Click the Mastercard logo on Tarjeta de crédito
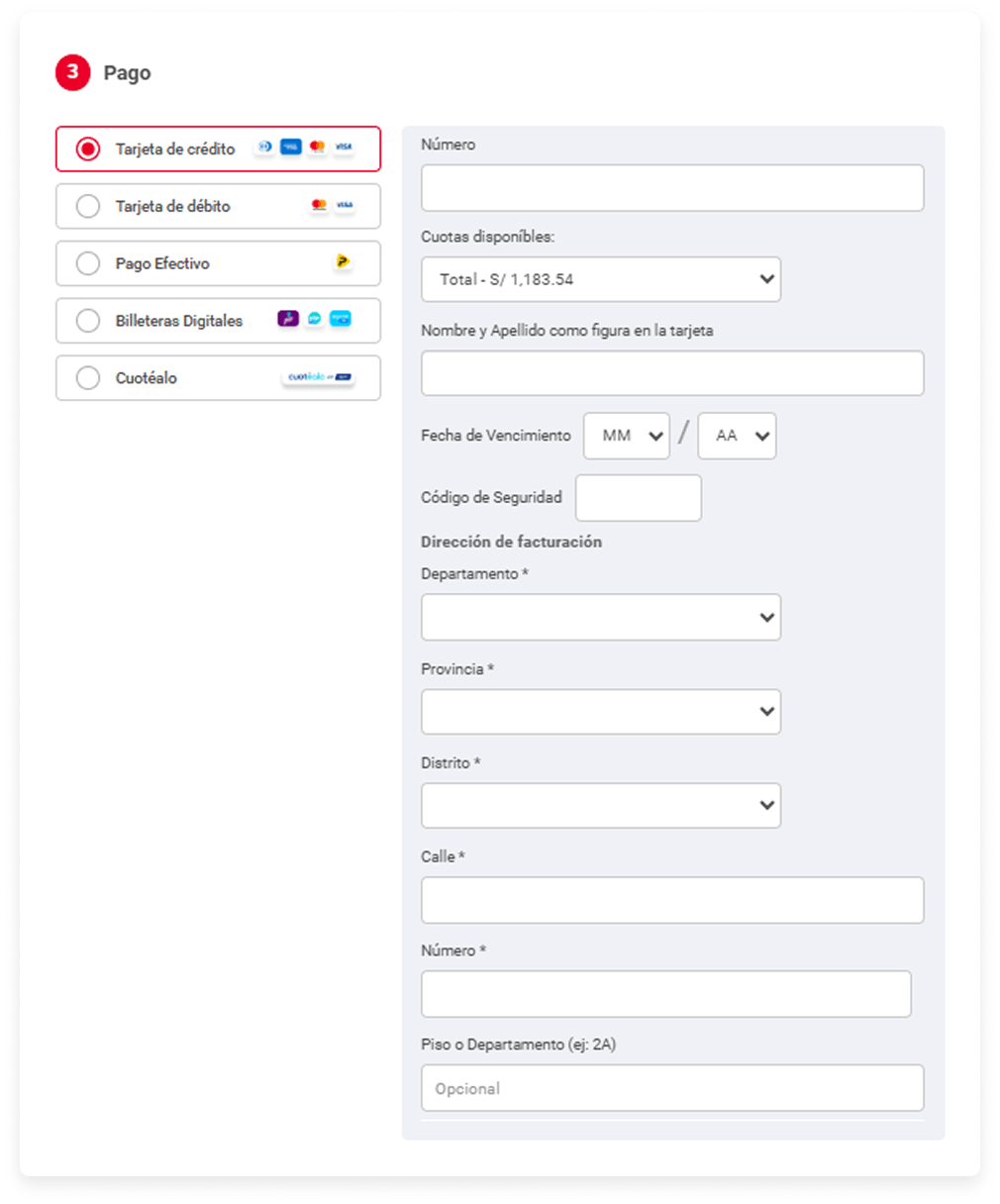 [x=317, y=147]
